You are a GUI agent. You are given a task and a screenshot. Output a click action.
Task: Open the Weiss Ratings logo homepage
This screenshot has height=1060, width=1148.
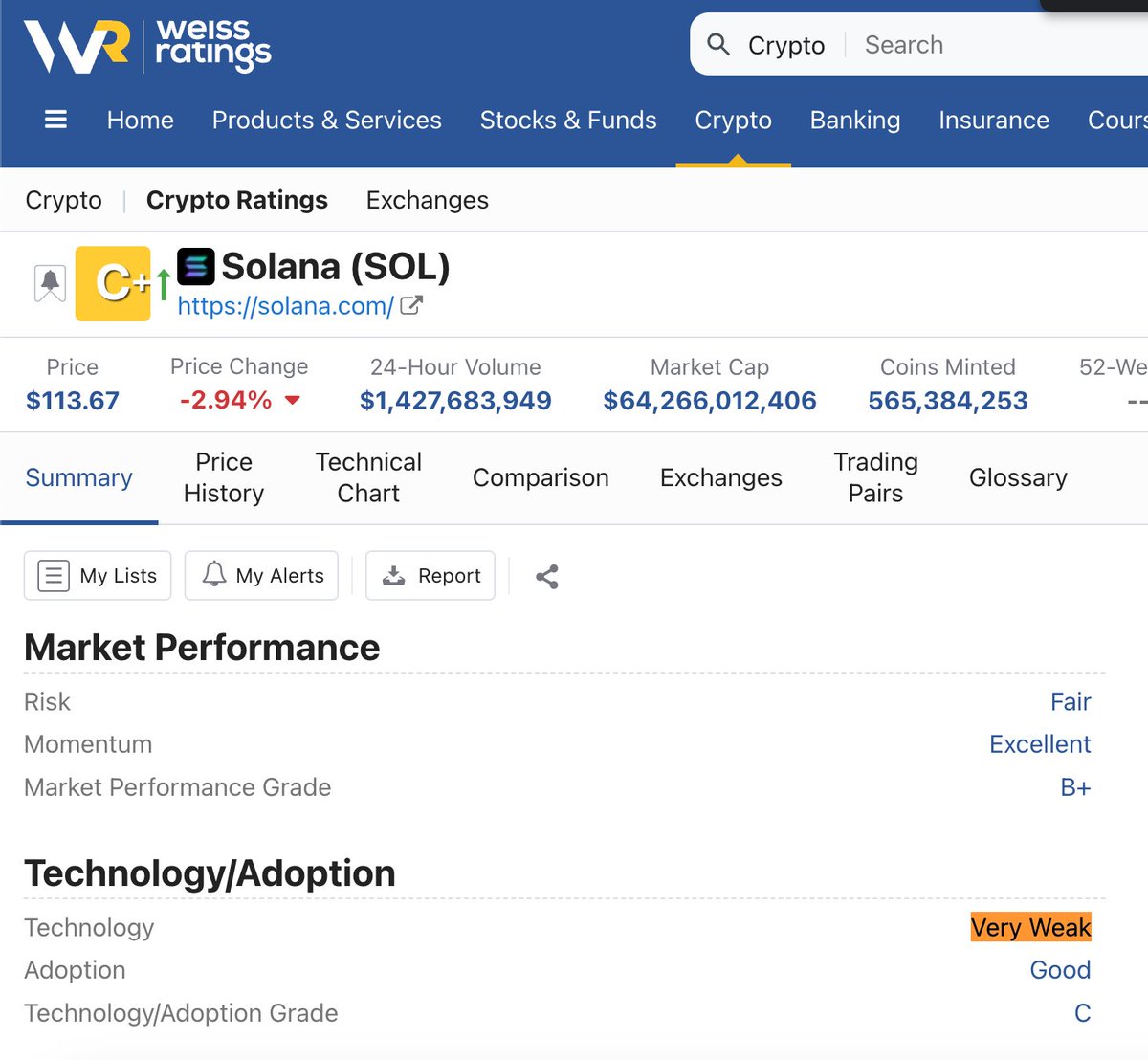pyautogui.click(x=147, y=47)
